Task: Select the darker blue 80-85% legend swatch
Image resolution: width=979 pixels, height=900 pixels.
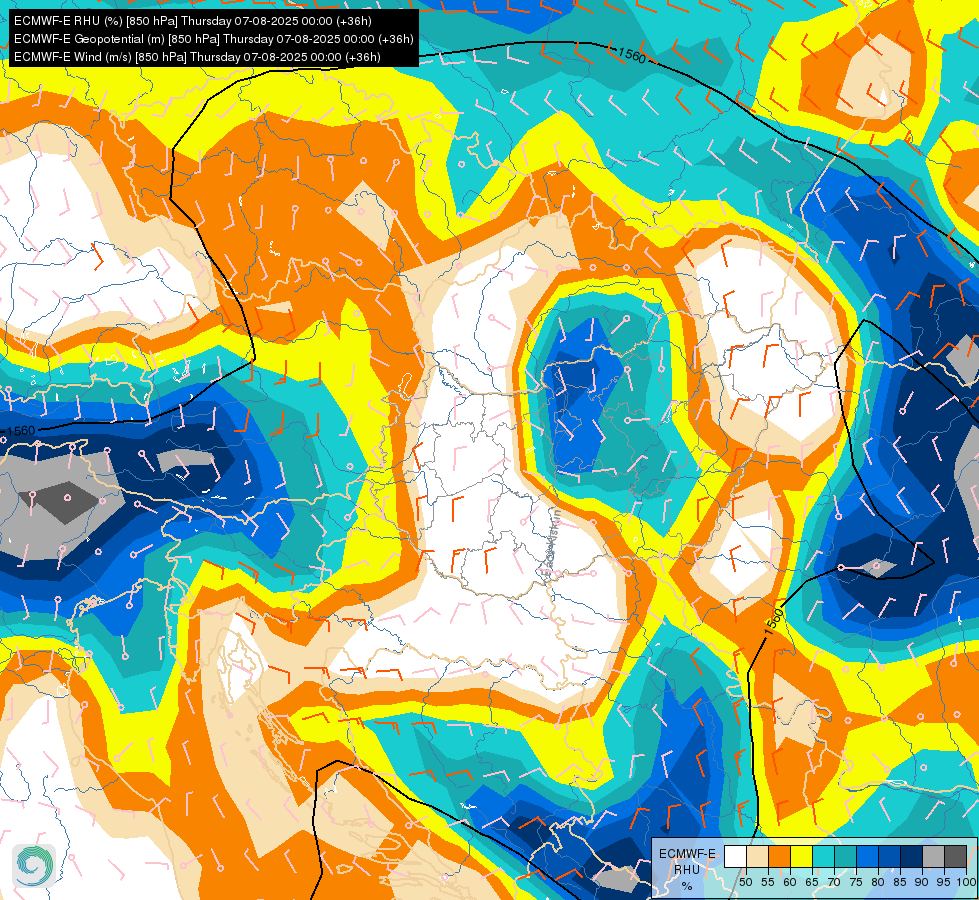Action: click(x=890, y=856)
